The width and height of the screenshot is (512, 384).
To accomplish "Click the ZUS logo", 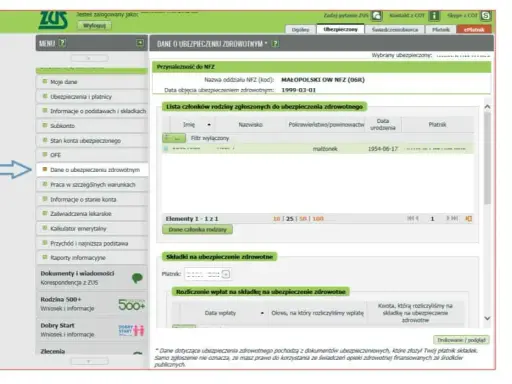I will click(x=53, y=20).
